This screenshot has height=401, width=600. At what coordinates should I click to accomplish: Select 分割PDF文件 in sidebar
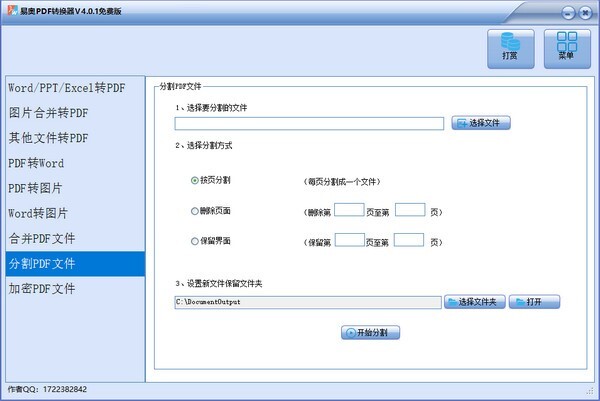pos(75,264)
